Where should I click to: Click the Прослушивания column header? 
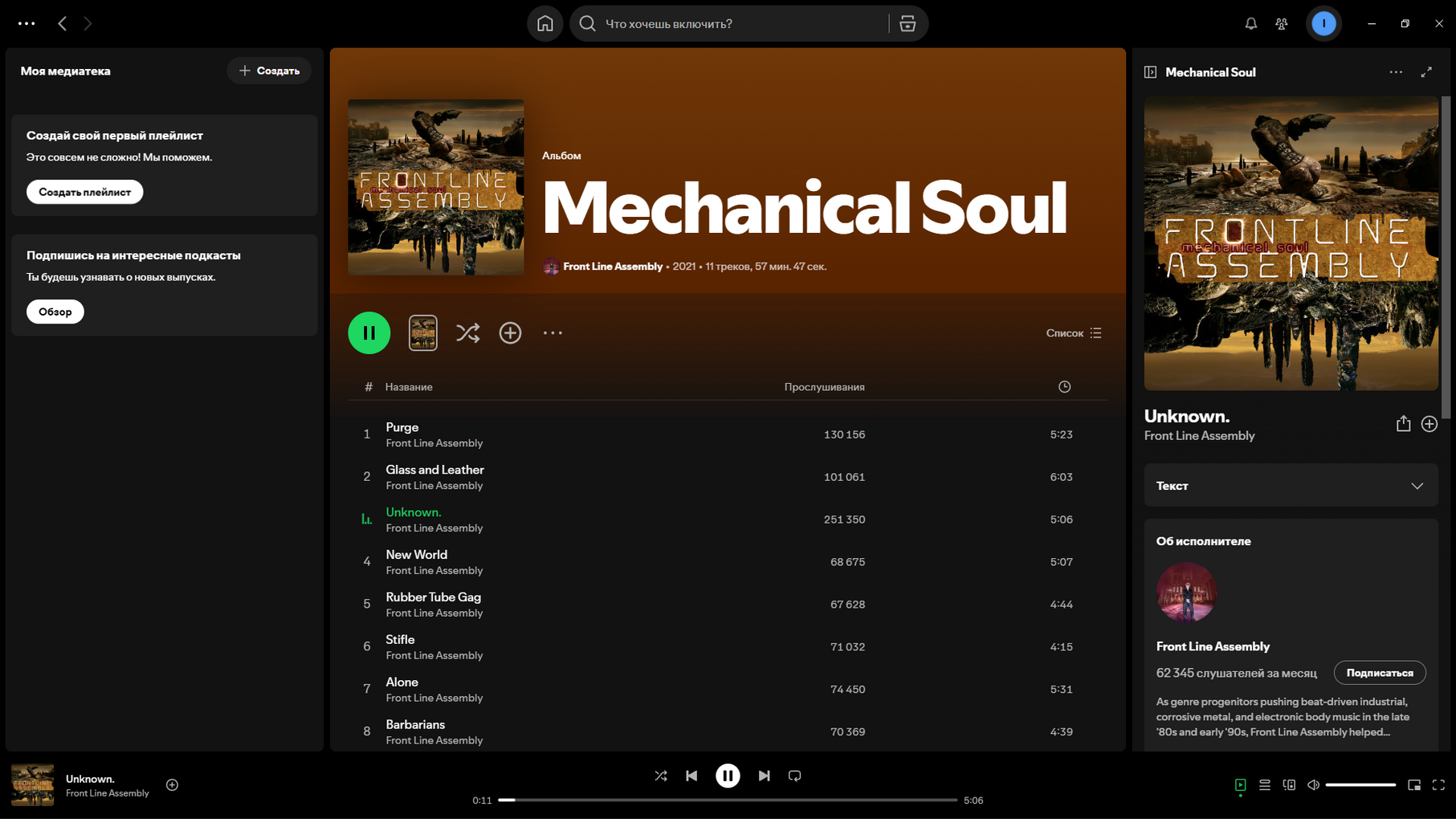tap(824, 387)
